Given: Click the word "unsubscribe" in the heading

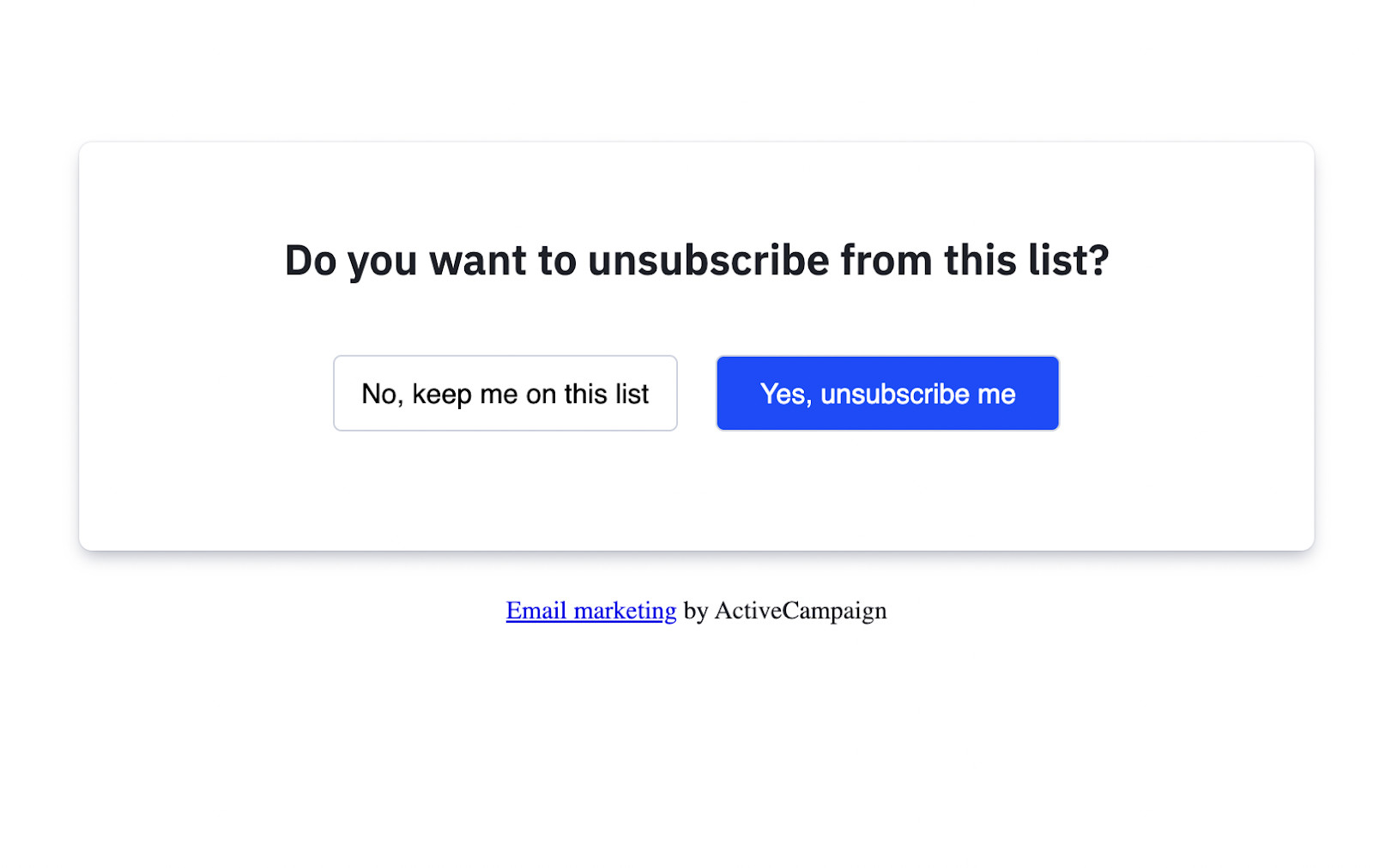Looking at the screenshot, I should point(708,260).
